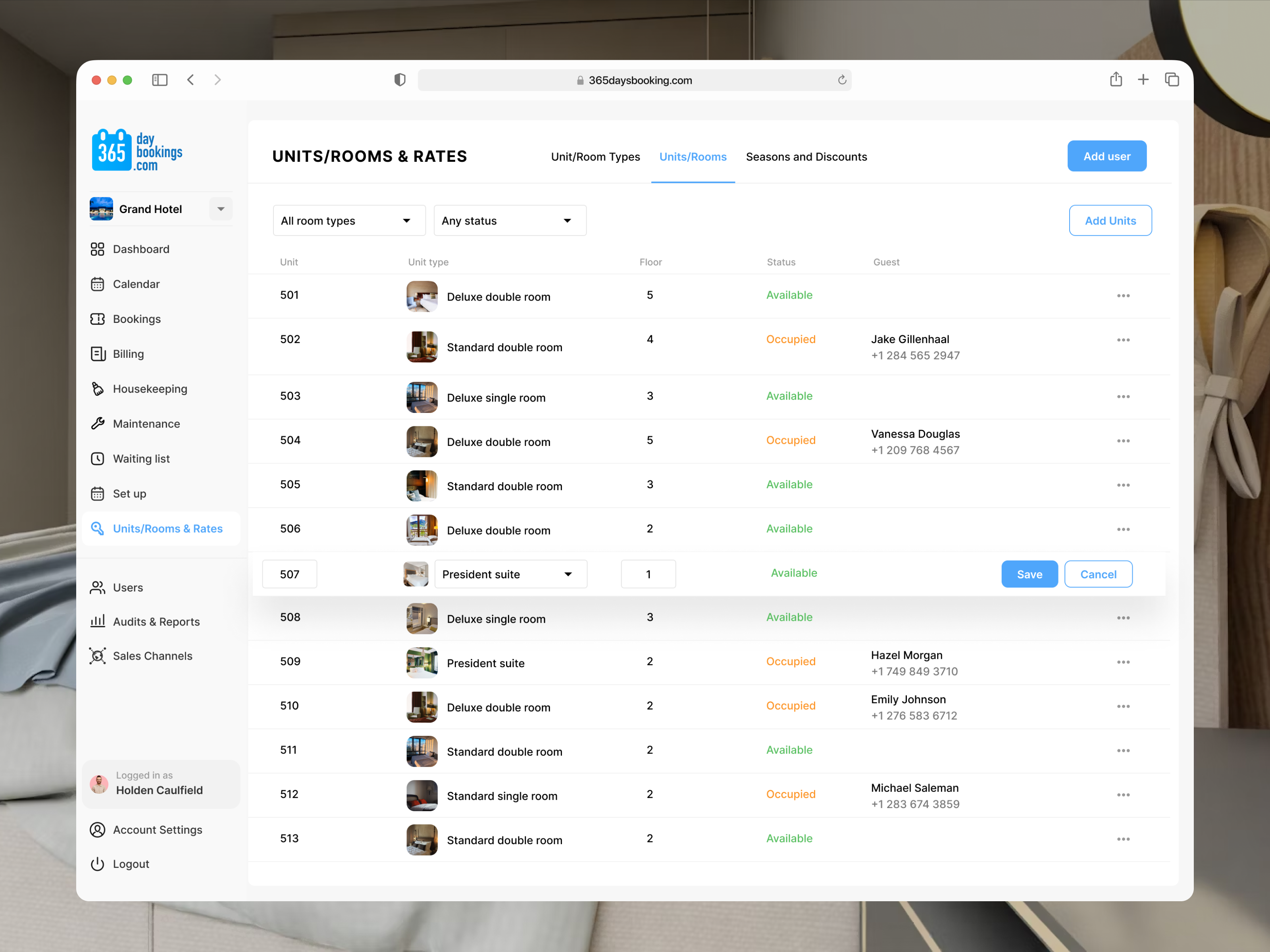Click the Sales Channels icon
This screenshot has width=1270, height=952.
[x=98, y=656]
